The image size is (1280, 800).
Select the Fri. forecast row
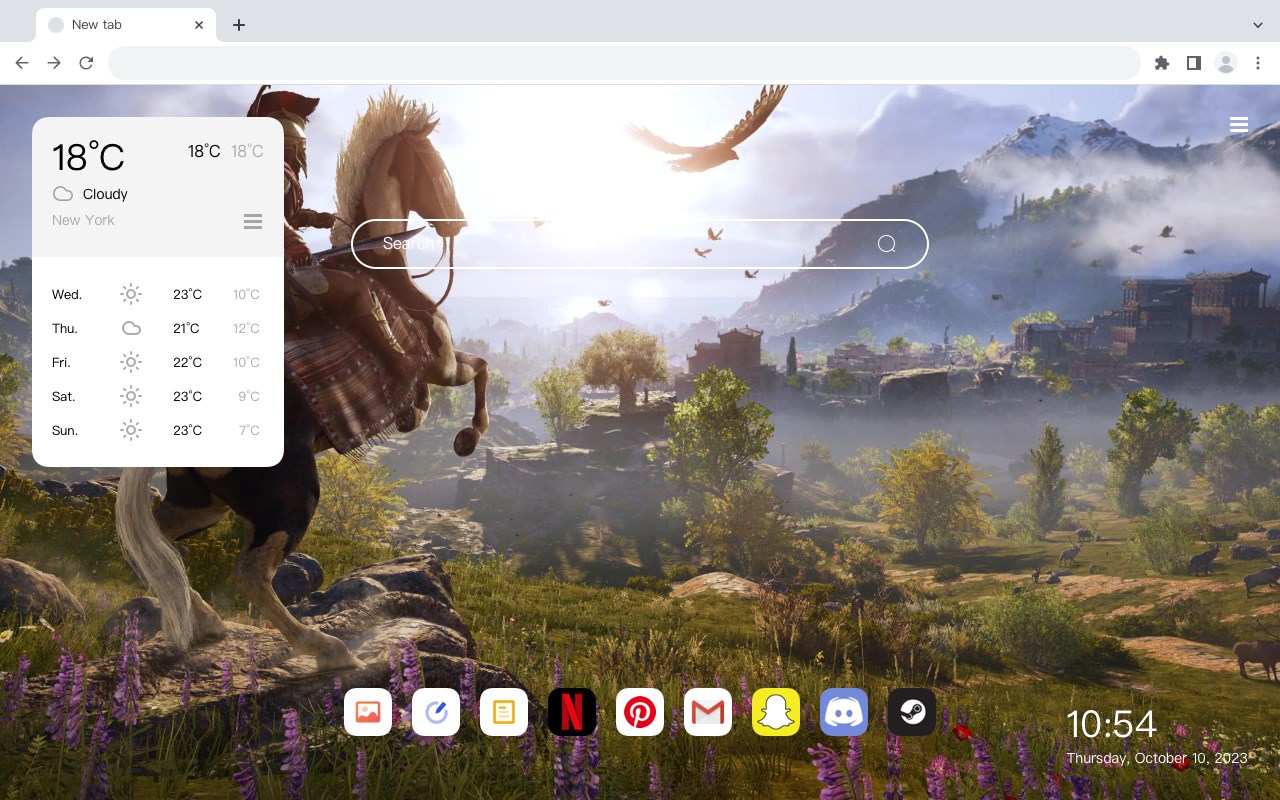coord(158,362)
